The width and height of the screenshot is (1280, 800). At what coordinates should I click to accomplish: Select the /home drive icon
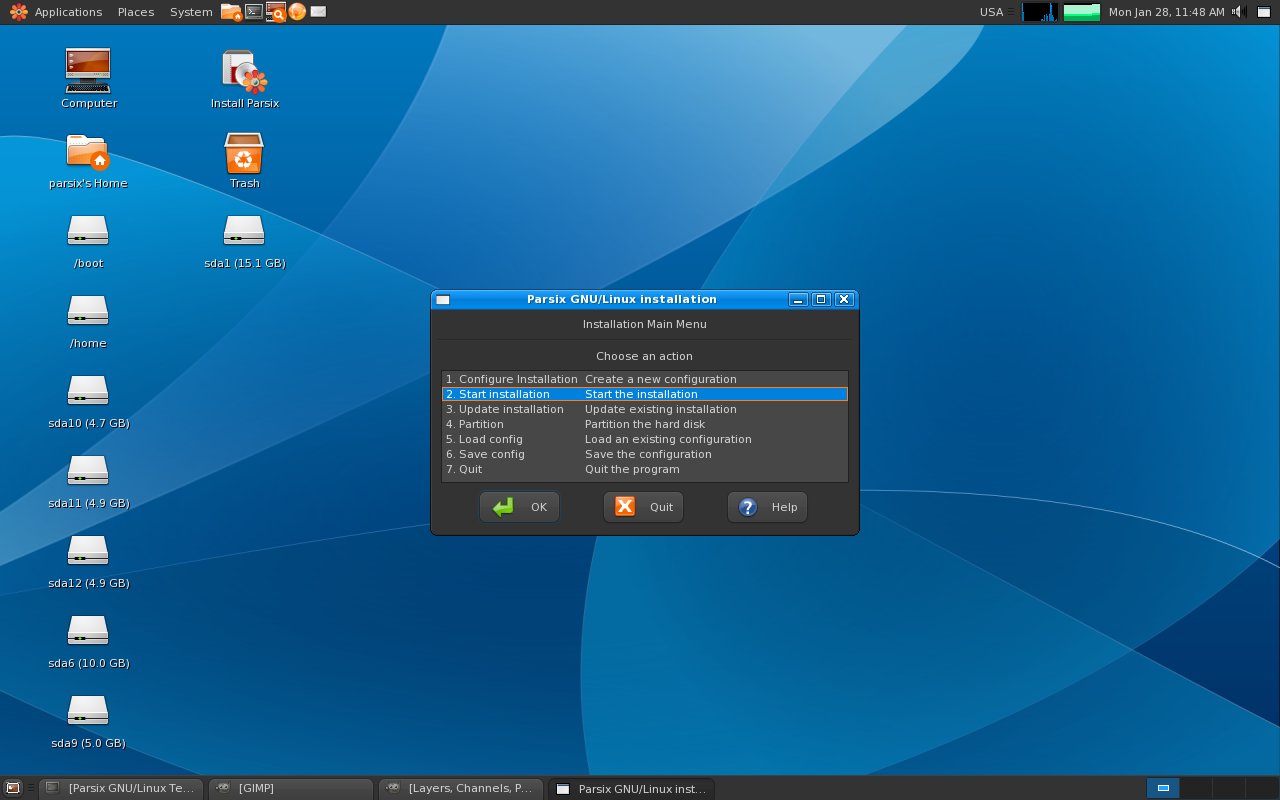(x=88, y=311)
